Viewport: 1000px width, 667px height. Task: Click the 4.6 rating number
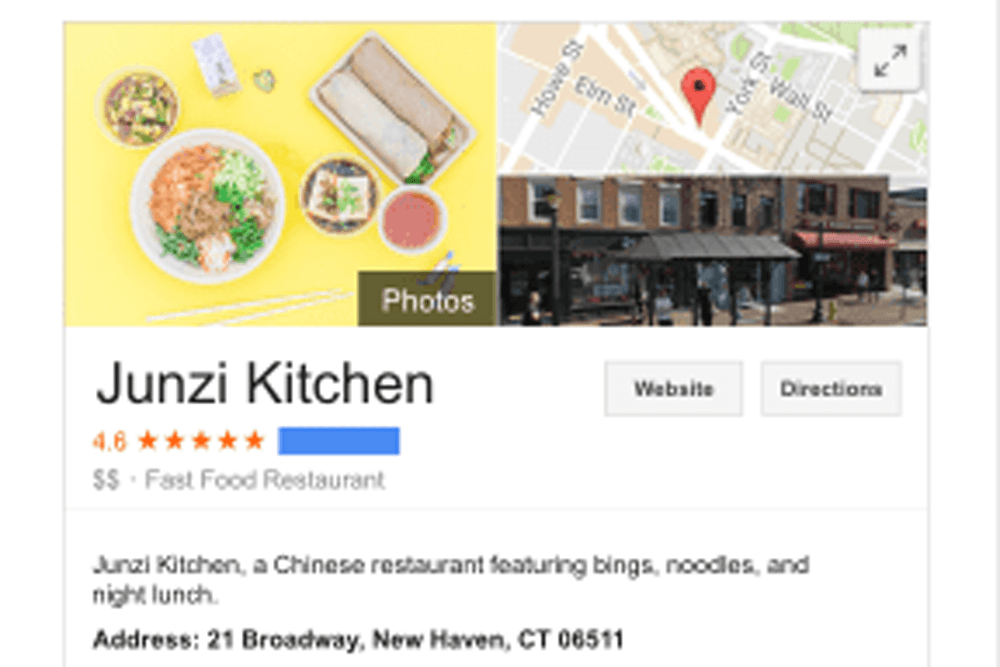tap(109, 441)
